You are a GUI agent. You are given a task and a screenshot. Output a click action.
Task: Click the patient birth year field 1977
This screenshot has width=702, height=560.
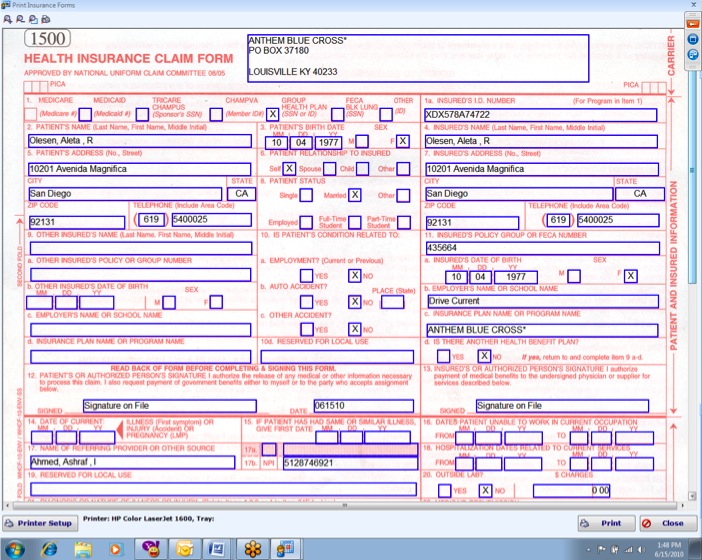tap(329, 143)
